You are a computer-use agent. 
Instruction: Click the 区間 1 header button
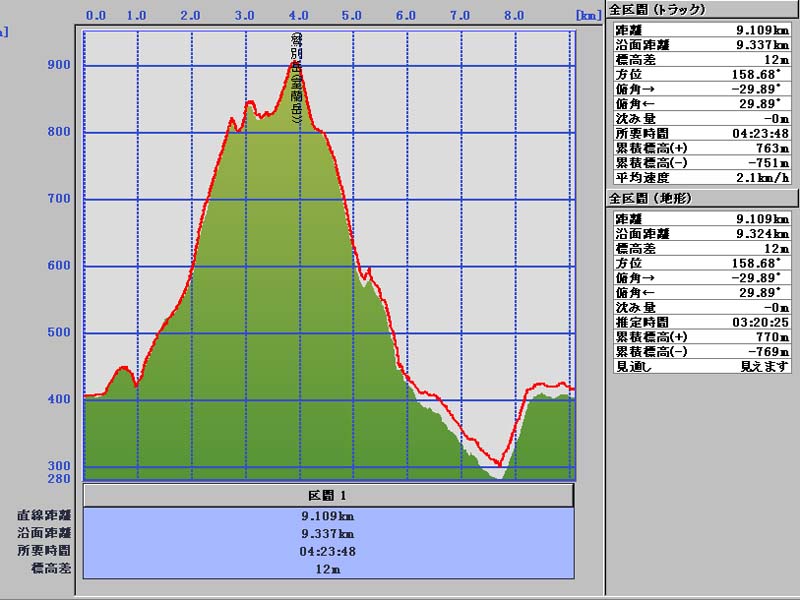pos(328,496)
